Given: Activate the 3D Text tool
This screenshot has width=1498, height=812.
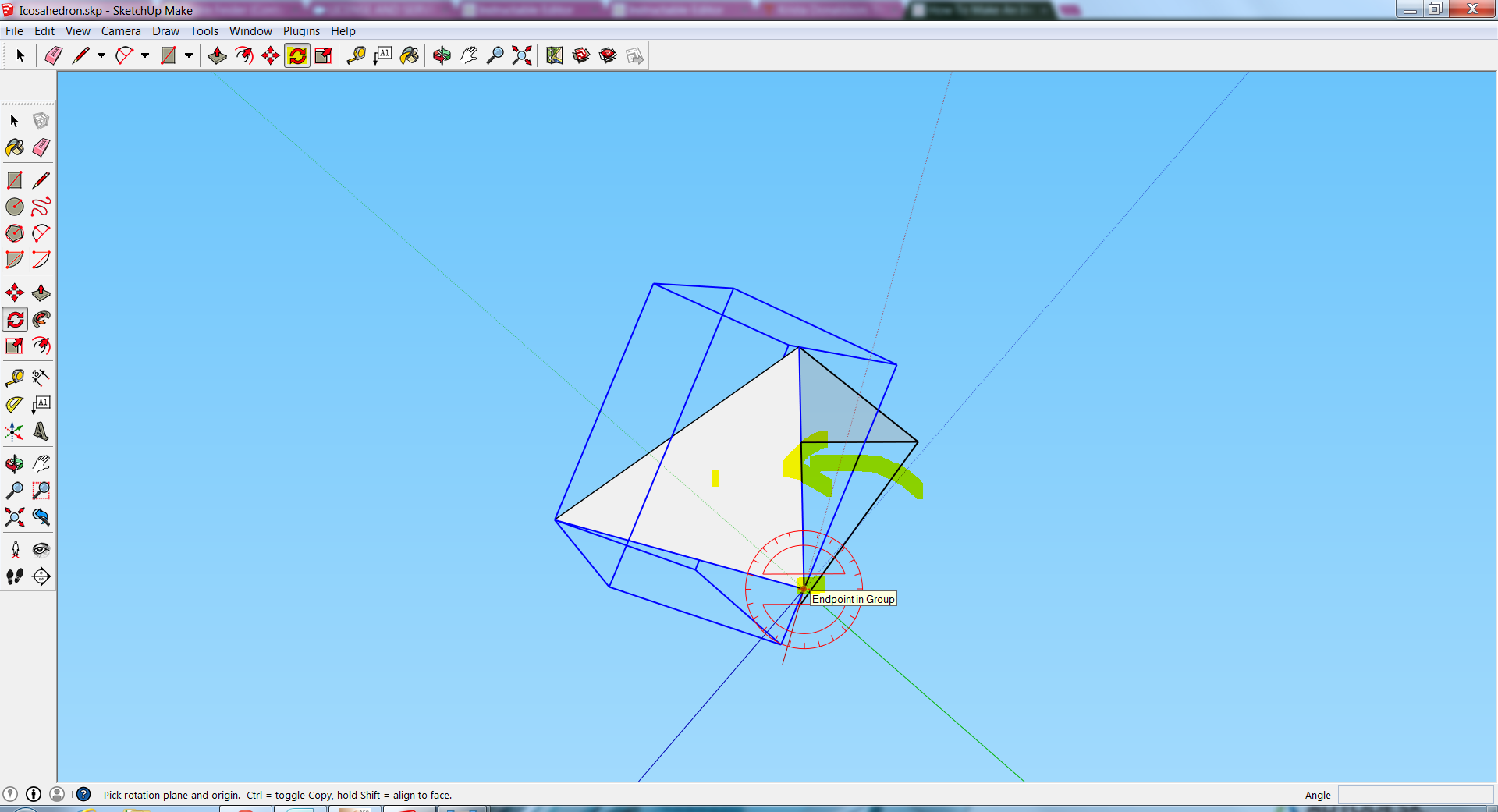Looking at the screenshot, I should 41,431.
